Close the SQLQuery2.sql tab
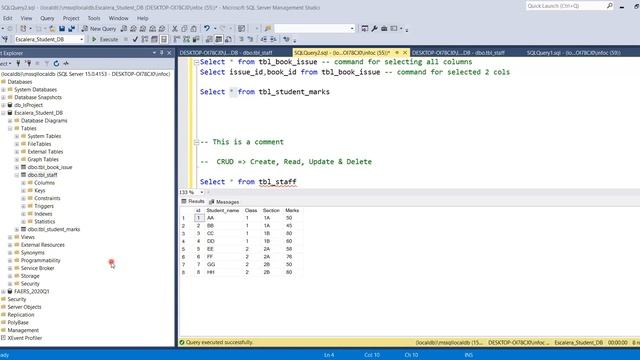Image resolution: width=640 pixels, height=360 pixels. (x=405, y=53)
